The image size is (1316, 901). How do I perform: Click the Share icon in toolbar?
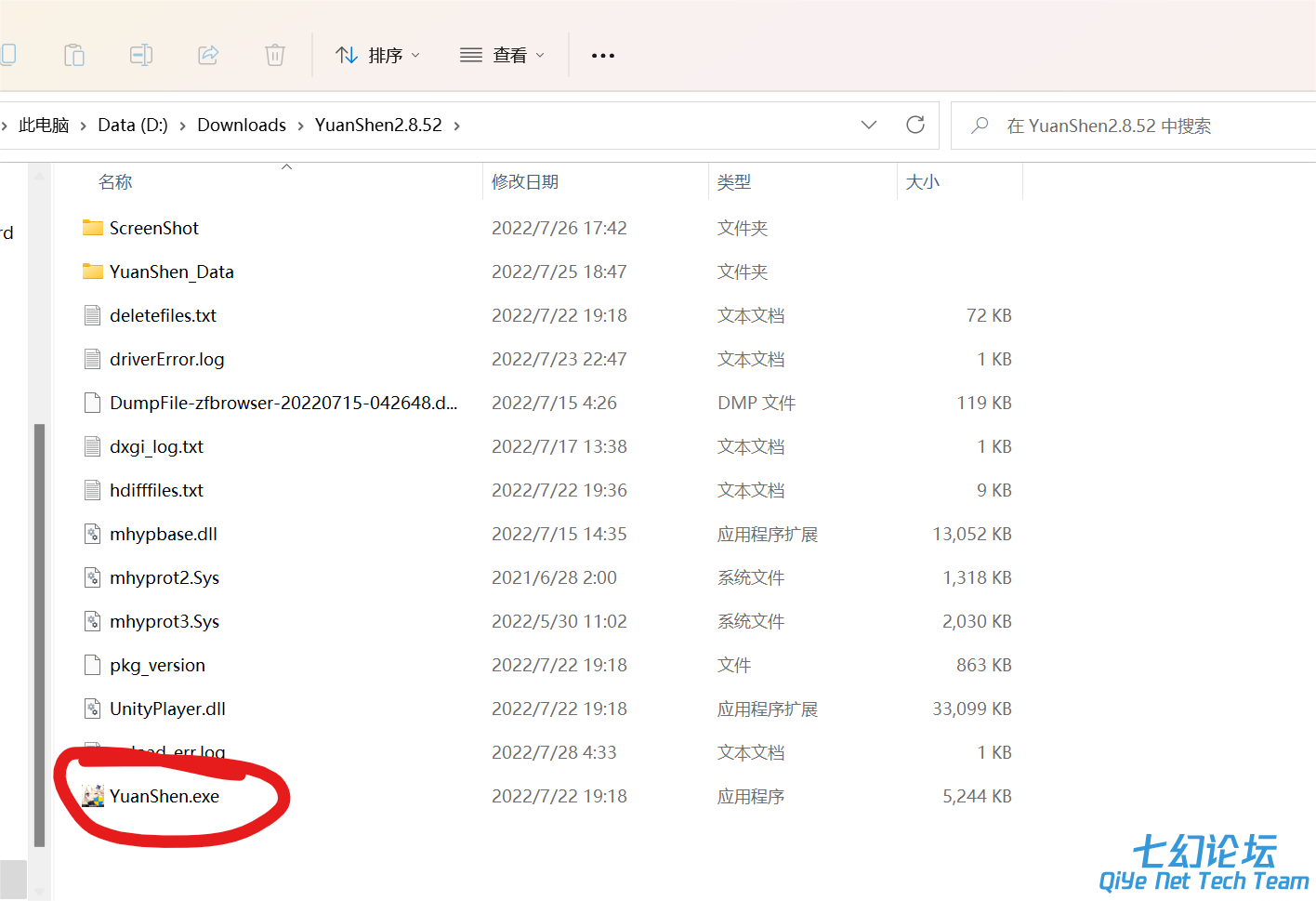pyautogui.click(x=208, y=56)
